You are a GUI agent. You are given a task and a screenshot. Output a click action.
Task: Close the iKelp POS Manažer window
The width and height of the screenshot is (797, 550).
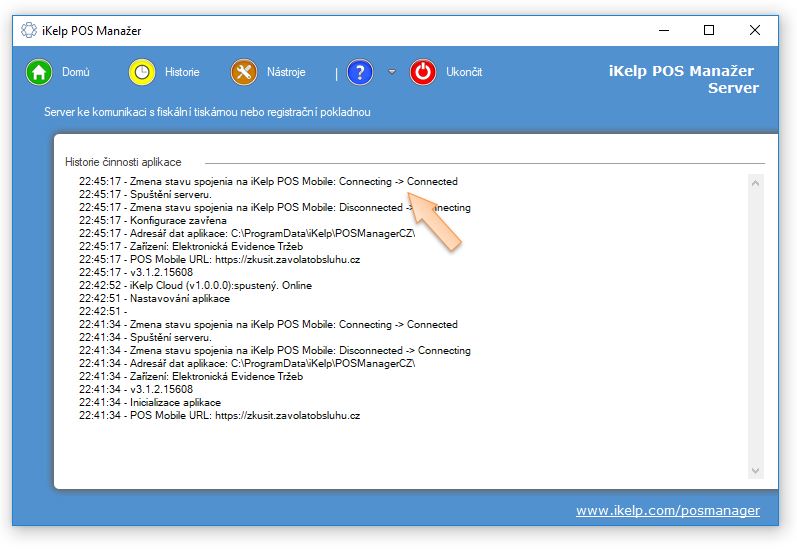click(x=755, y=30)
